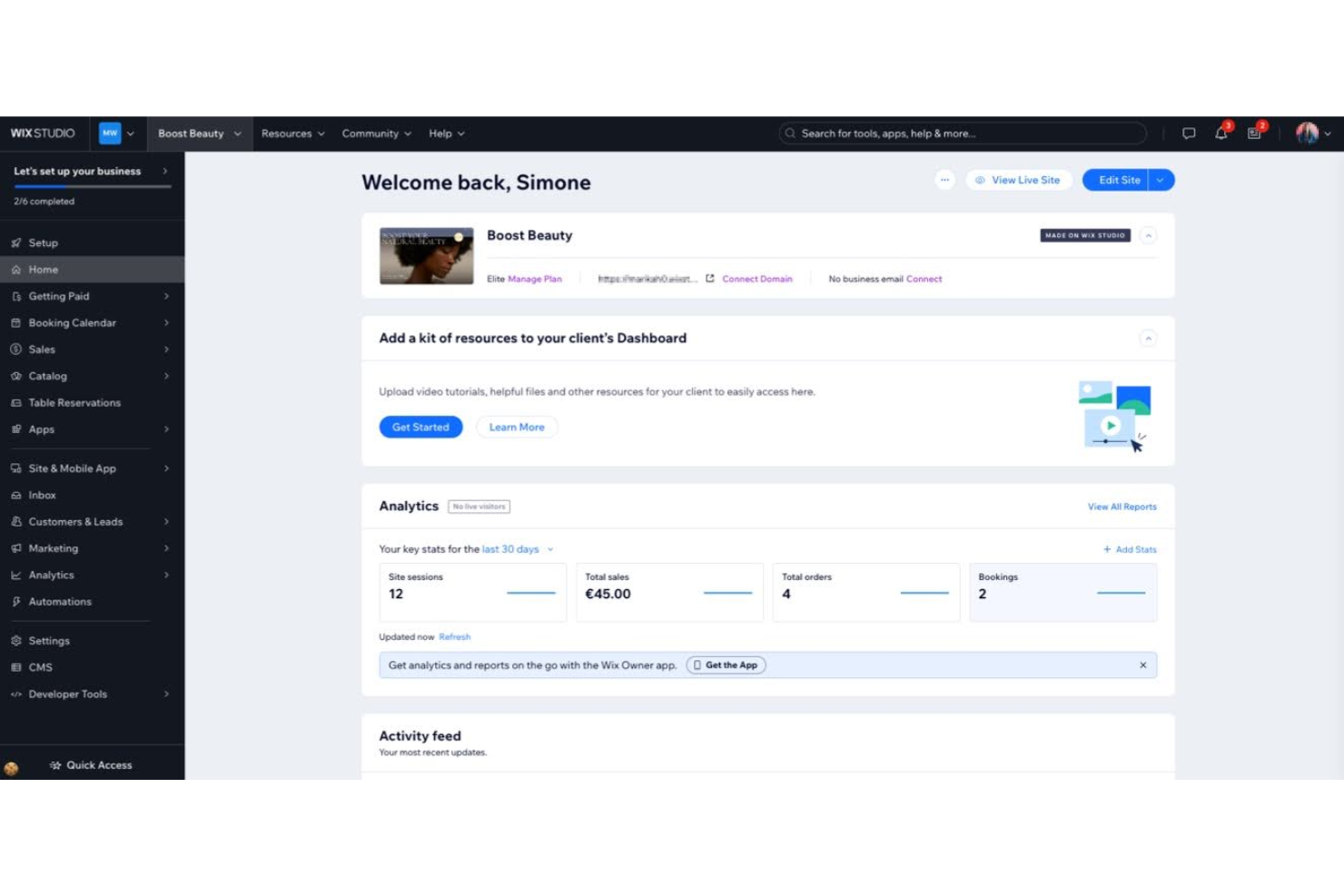The image size is (1344, 896).
Task: Click the View All Reports link
Action: pos(1122,507)
